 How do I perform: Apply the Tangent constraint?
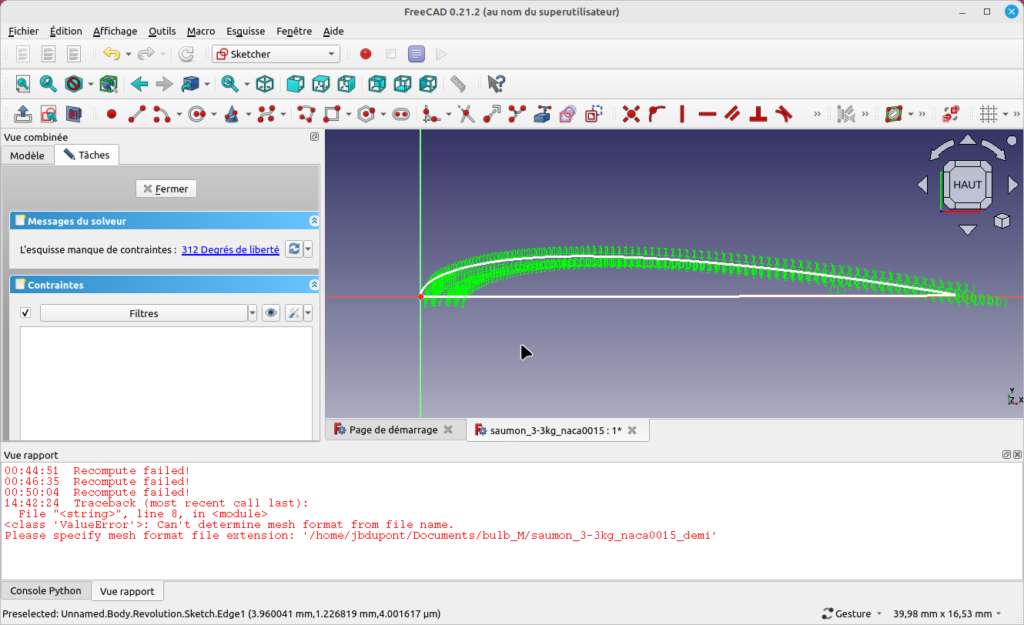(784, 114)
